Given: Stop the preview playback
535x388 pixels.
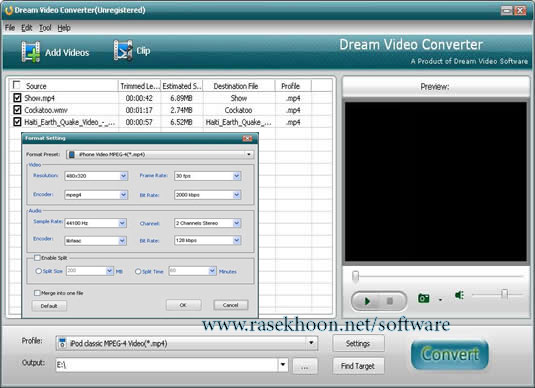Looking at the screenshot, I should pyautogui.click(x=390, y=301).
